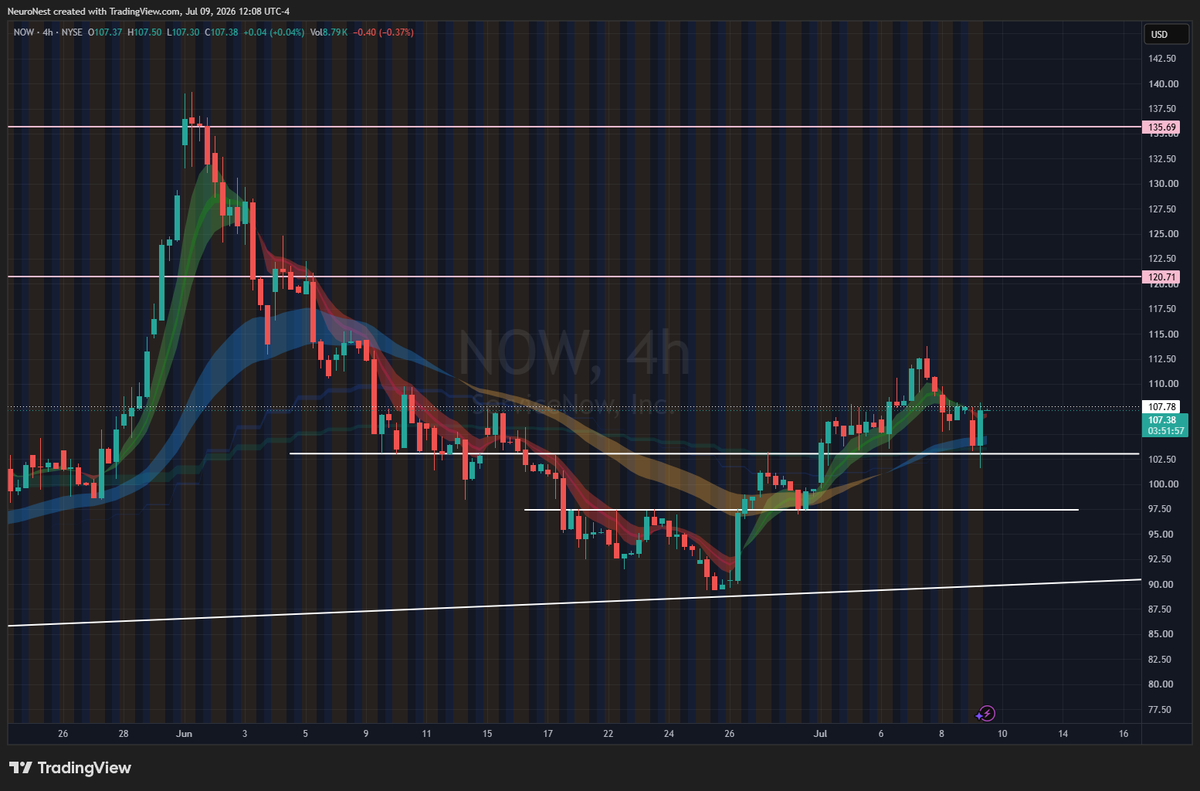This screenshot has width=1200, height=791.
Task: Click the 115.00 price axis label
Action: pos(1160,334)
